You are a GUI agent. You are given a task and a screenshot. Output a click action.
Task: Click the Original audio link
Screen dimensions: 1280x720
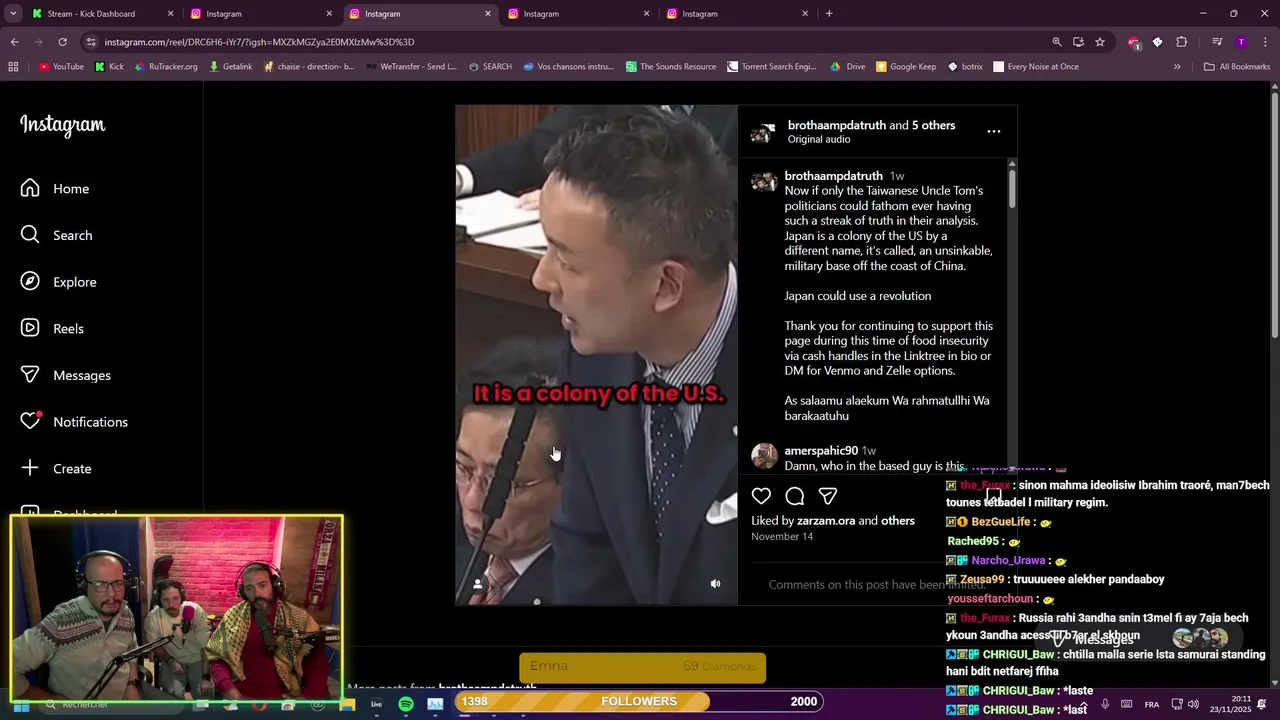click(x=819, y=139)
